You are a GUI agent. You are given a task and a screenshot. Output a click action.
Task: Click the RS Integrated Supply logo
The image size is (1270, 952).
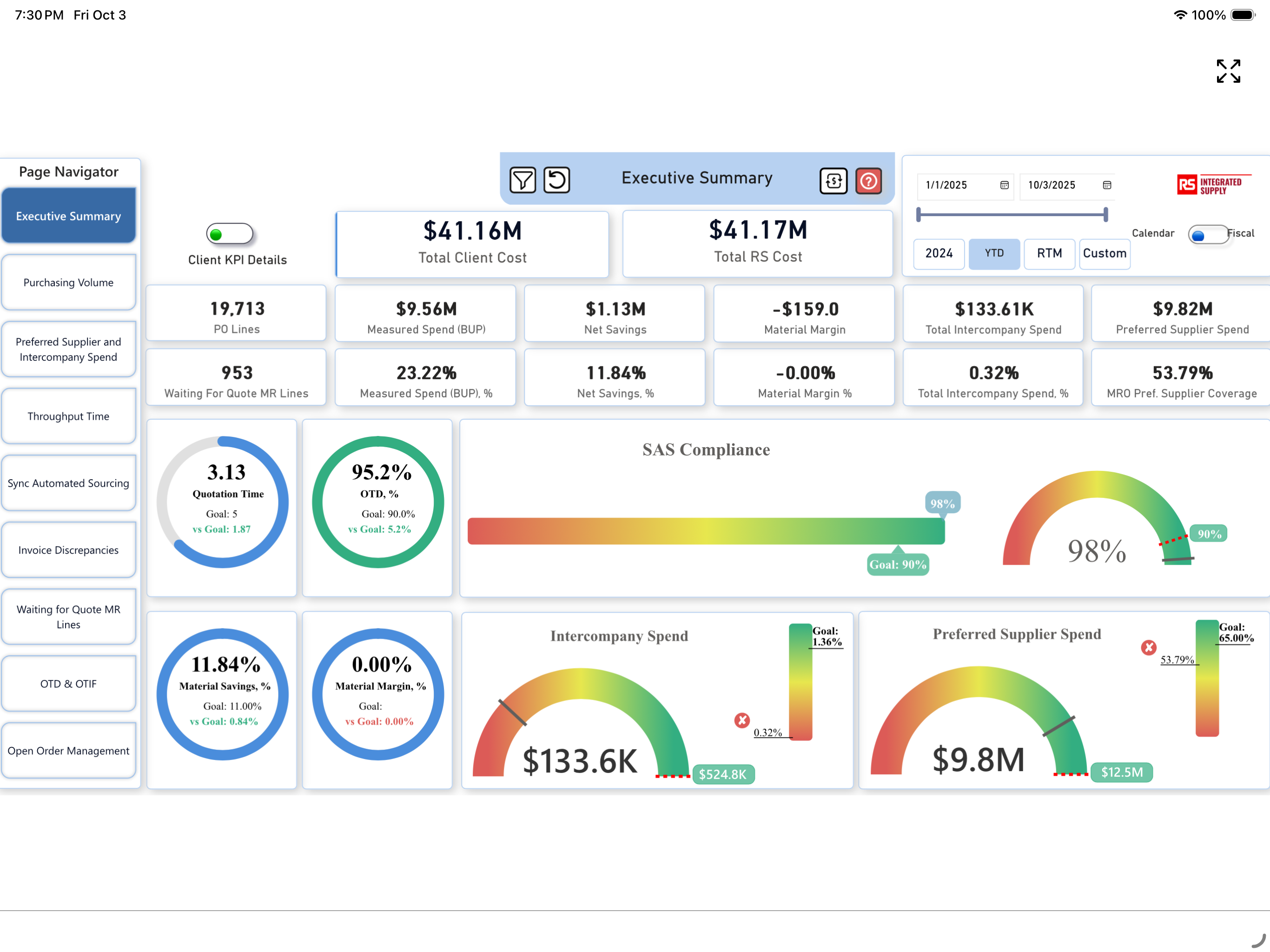(1213, 185)
